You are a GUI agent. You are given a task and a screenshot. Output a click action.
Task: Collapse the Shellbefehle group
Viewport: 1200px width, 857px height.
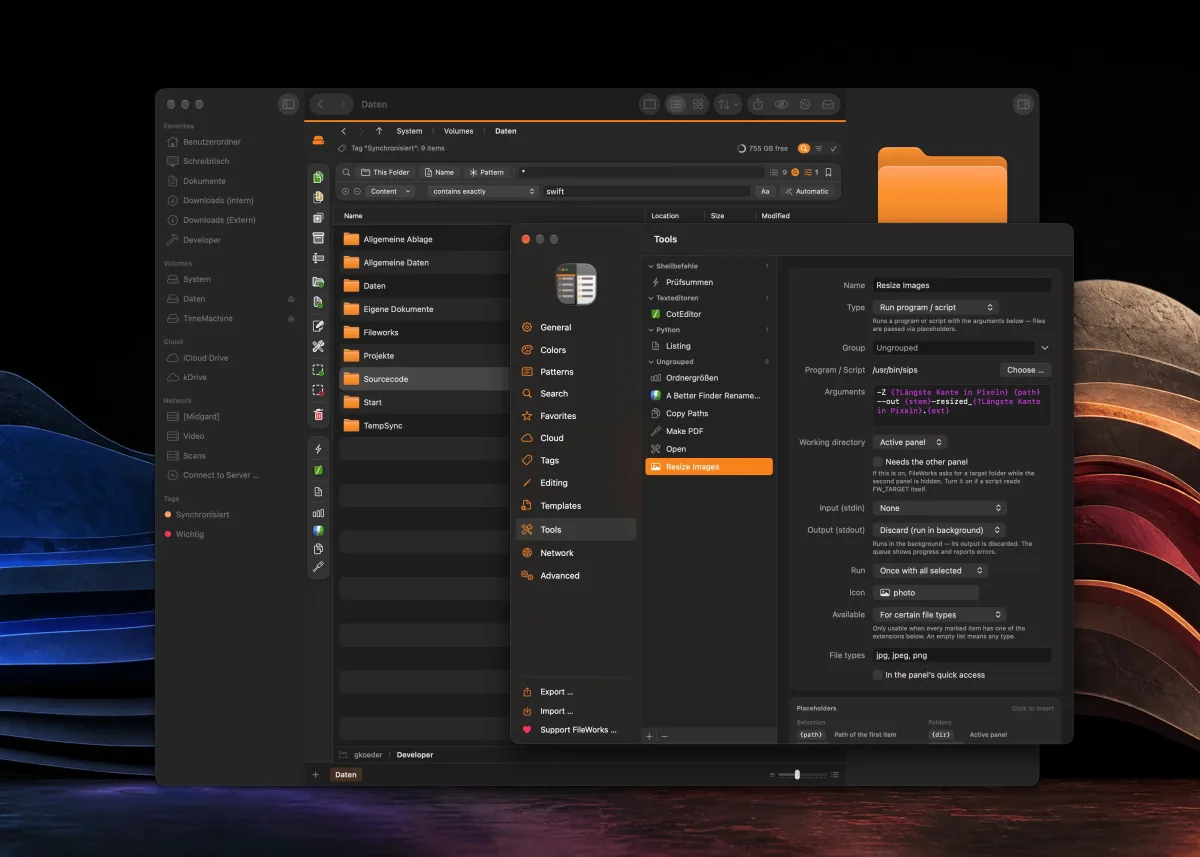click(651, 266)
